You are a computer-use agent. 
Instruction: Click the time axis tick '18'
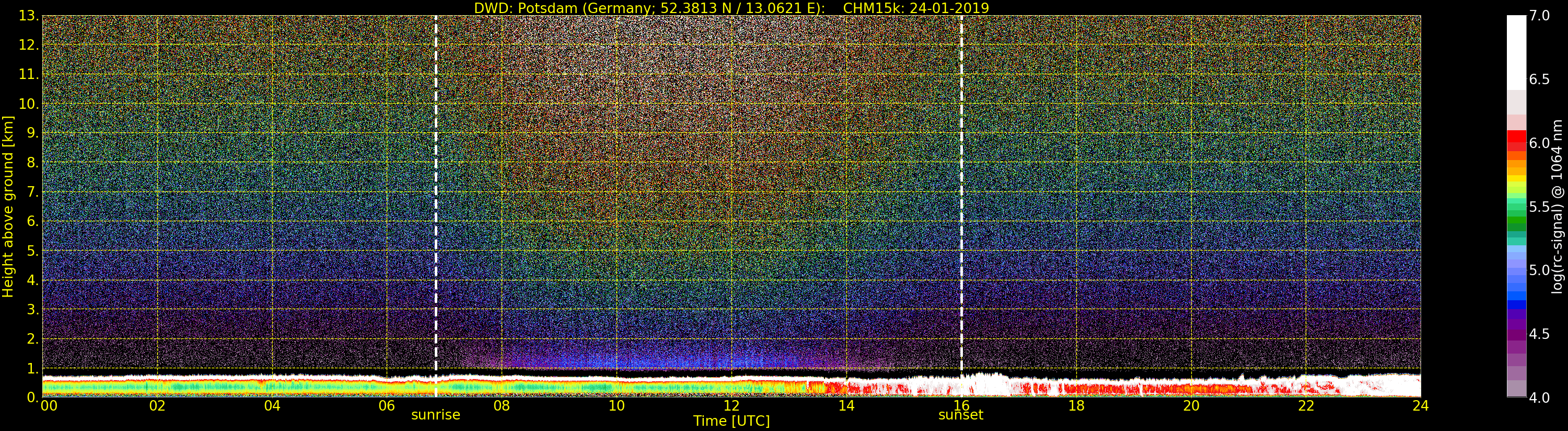(x=1076, y=405)
